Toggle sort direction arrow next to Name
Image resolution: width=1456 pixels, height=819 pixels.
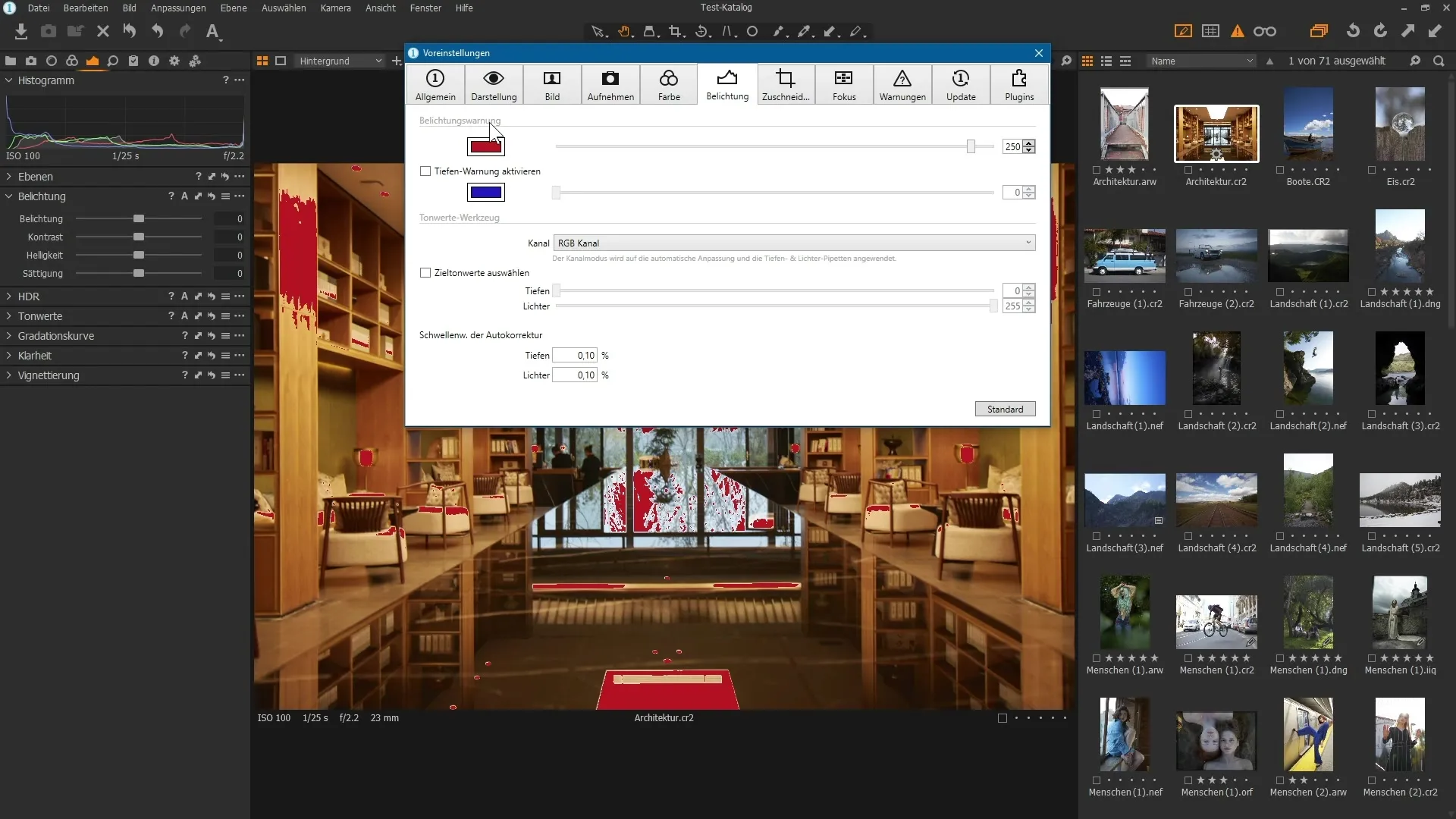pyautogui.click(x=1269, y=61)
